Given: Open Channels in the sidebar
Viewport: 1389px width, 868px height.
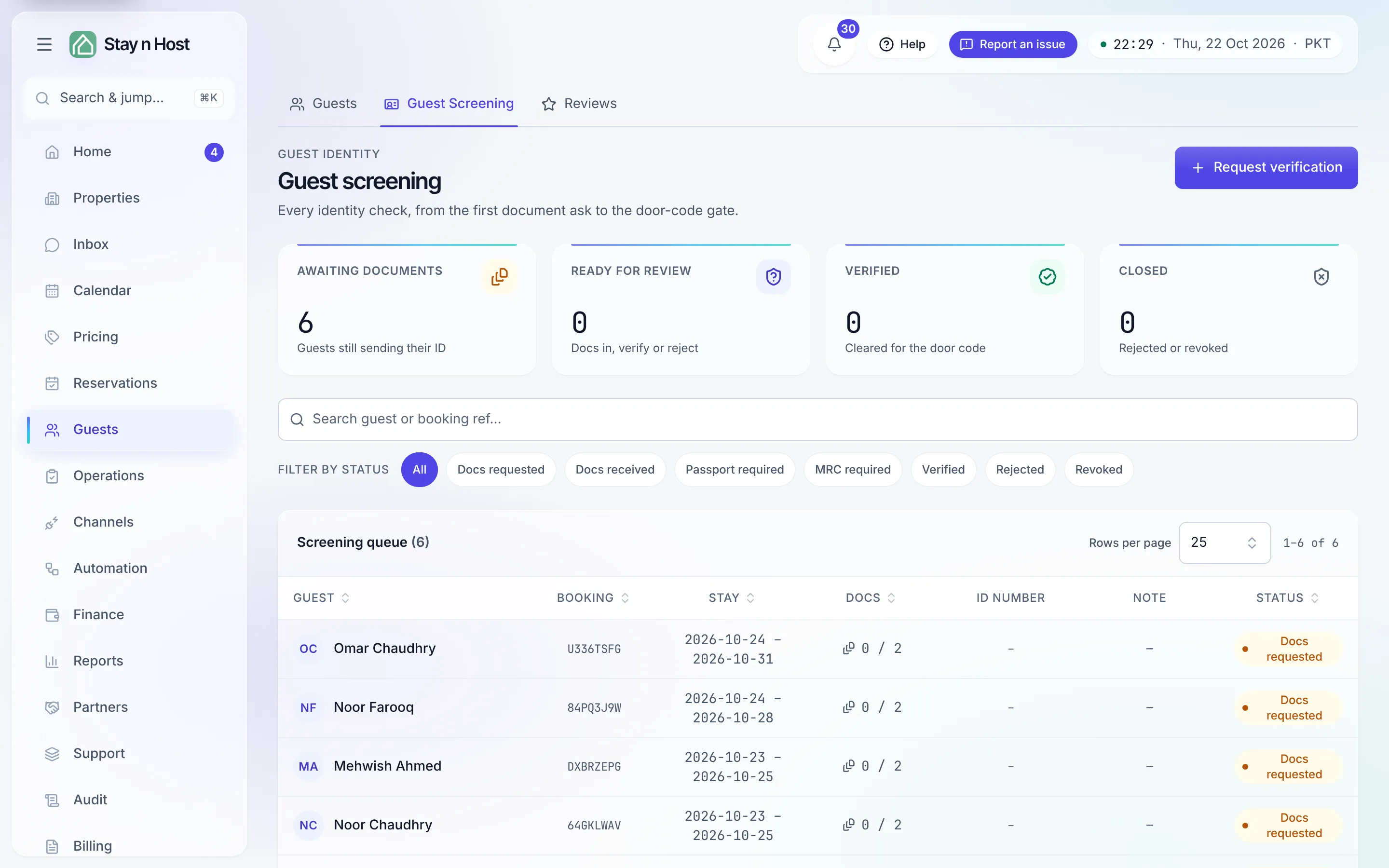Looking at the screenshot, I should click(x=130, y=522).
